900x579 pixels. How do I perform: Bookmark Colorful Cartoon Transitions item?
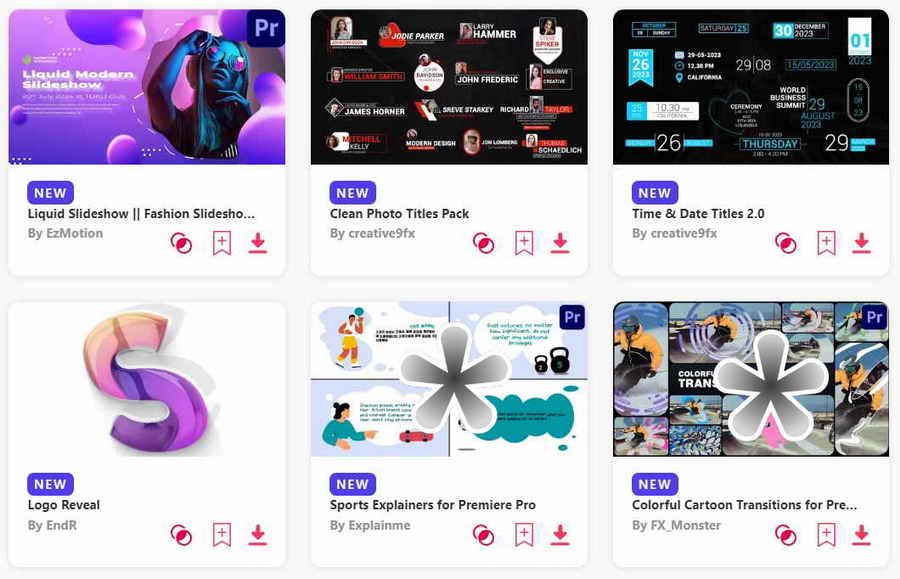[827, 535]
